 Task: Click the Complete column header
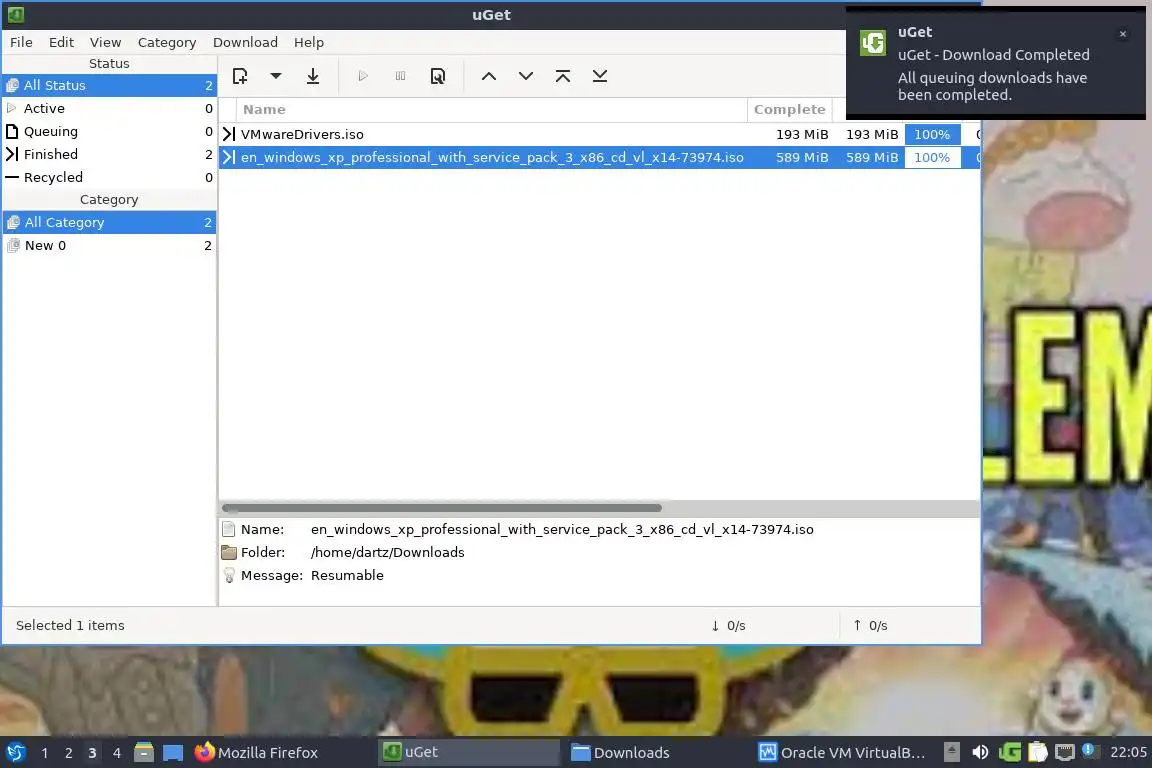790,110
